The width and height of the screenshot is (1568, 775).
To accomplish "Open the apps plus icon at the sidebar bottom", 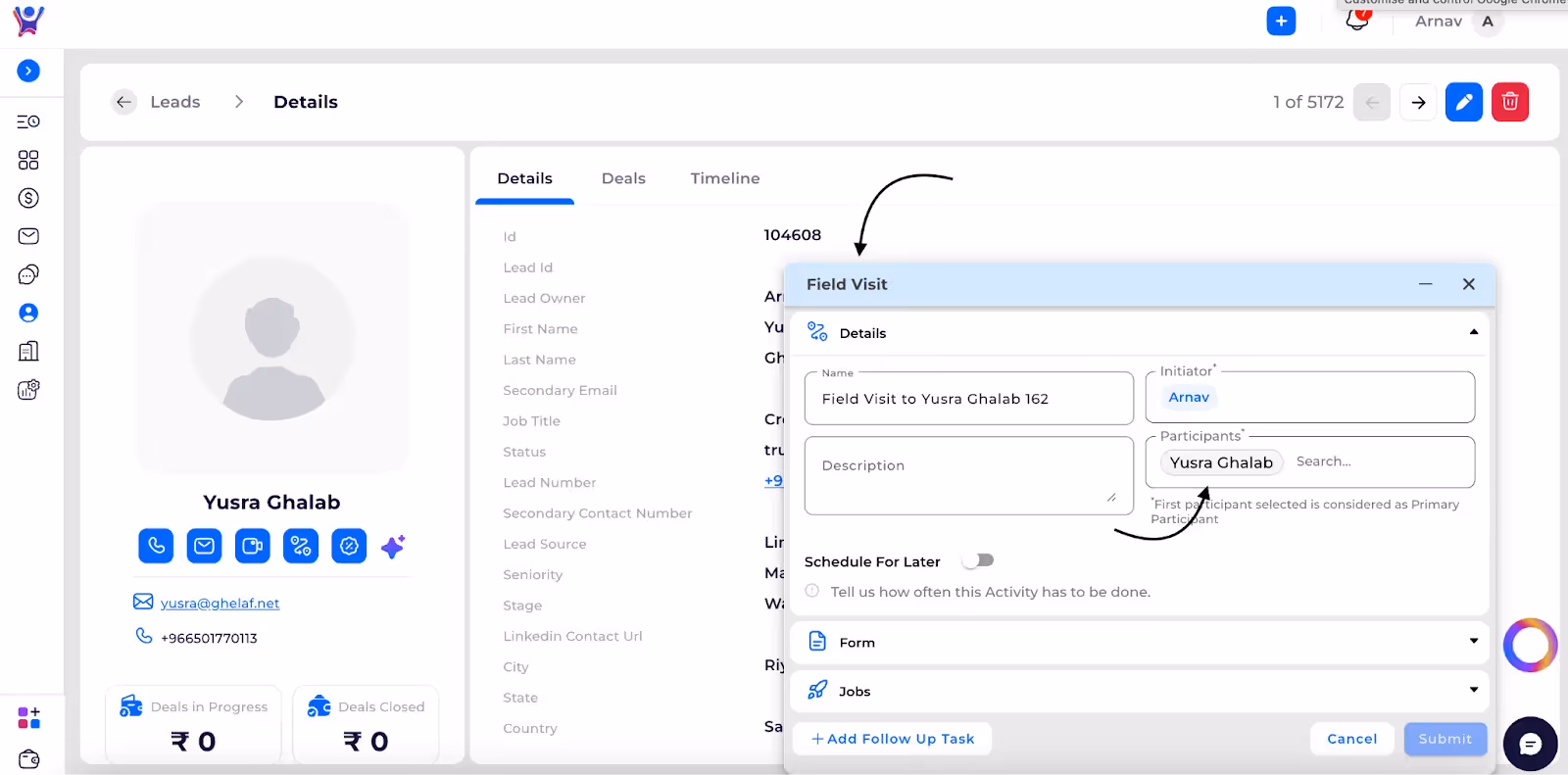I will pos(28,718).
